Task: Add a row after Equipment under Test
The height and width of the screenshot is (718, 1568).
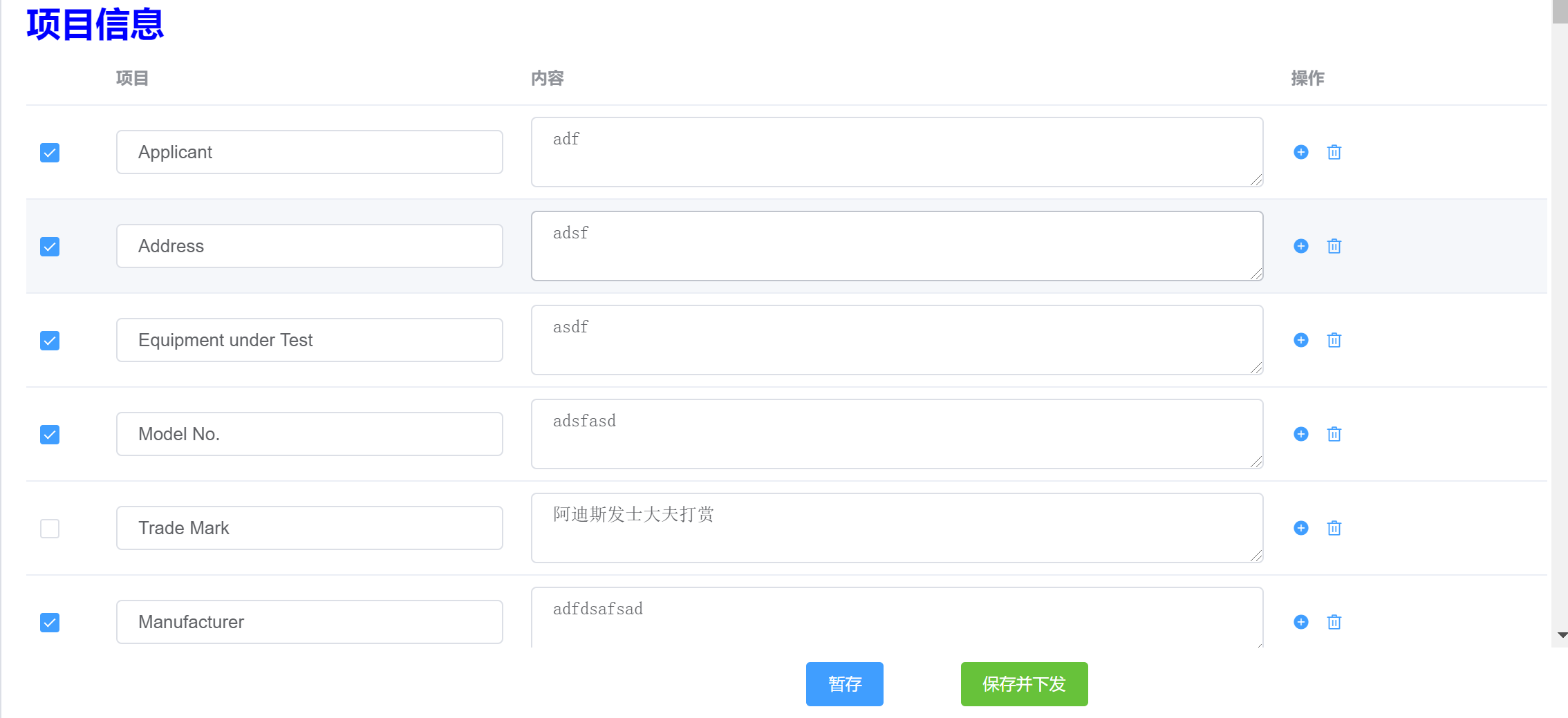Action: (1300, 340)
